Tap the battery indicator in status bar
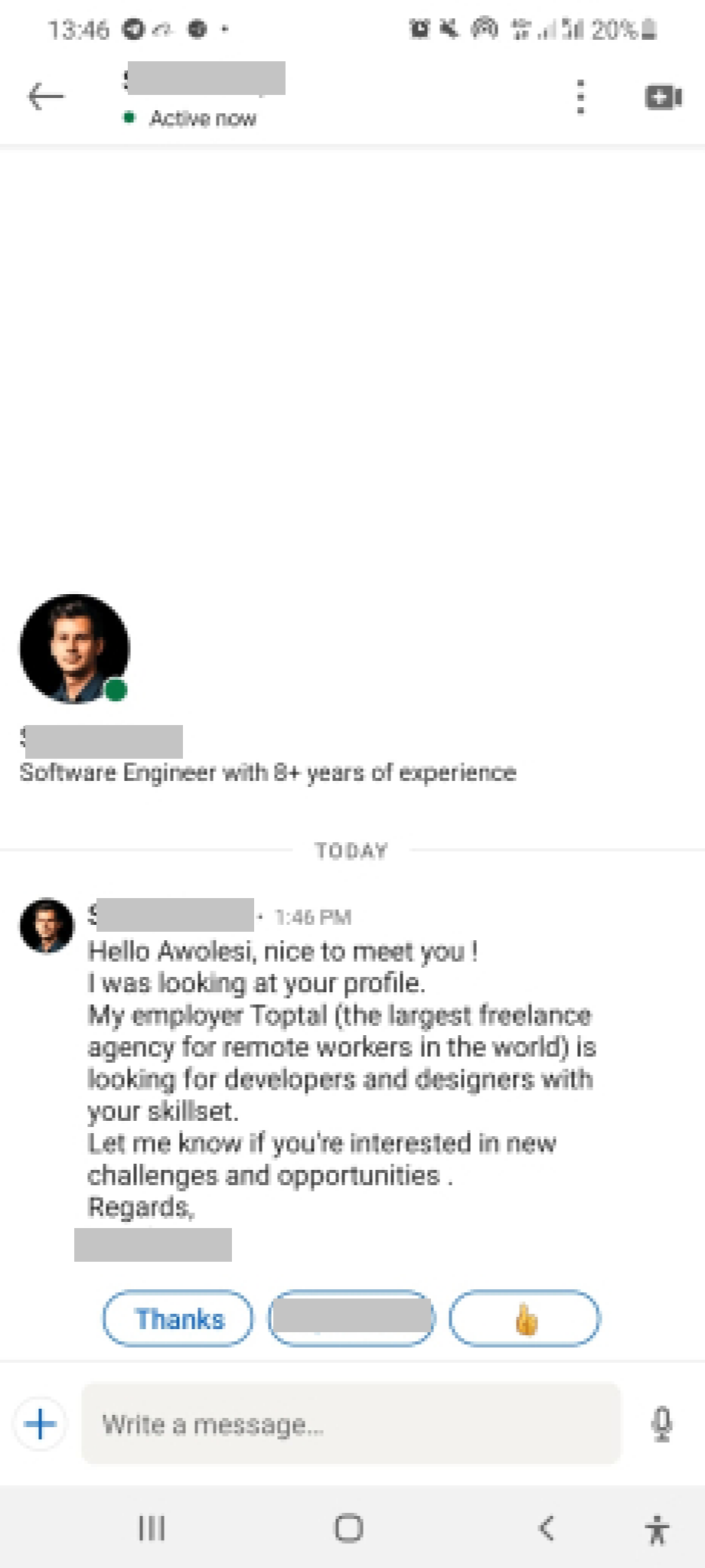705x1568 pixels. (x=648, y=30)
